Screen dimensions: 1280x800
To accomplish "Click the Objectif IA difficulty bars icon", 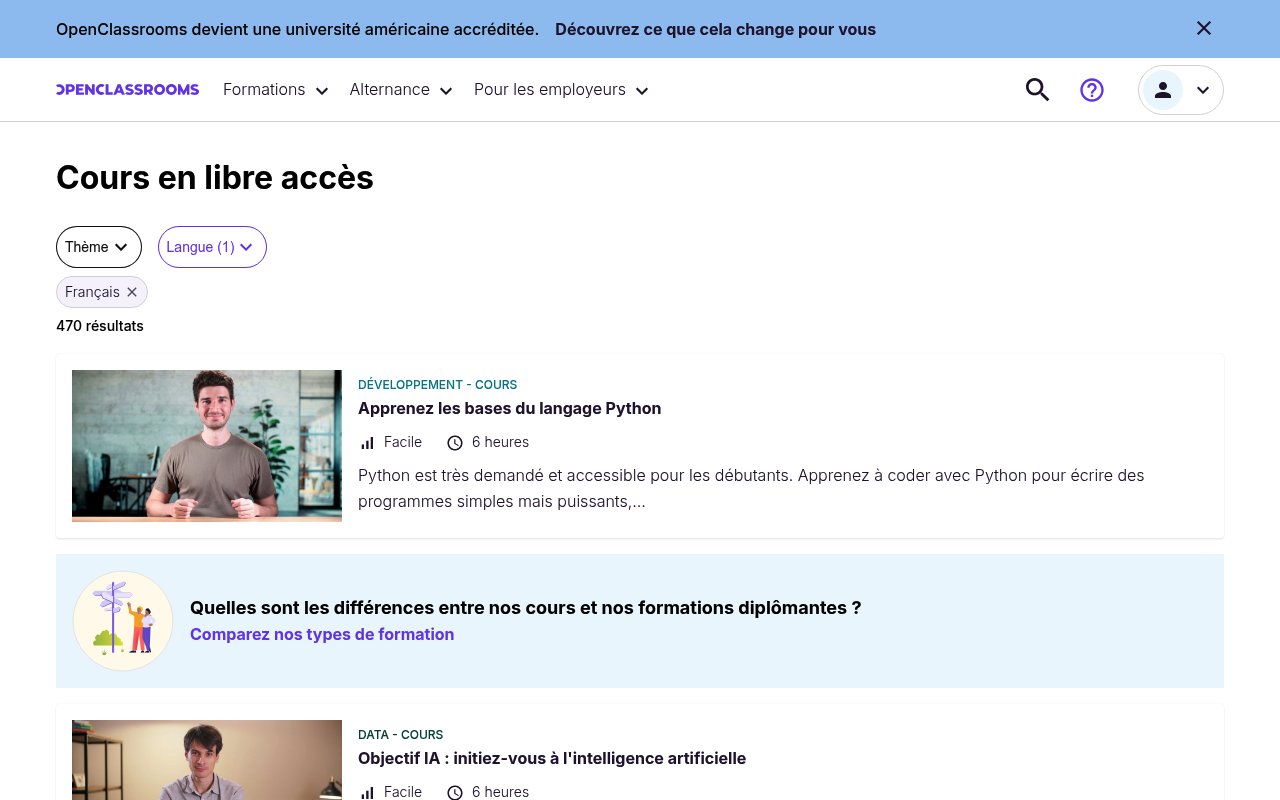I will pos(367,793).
